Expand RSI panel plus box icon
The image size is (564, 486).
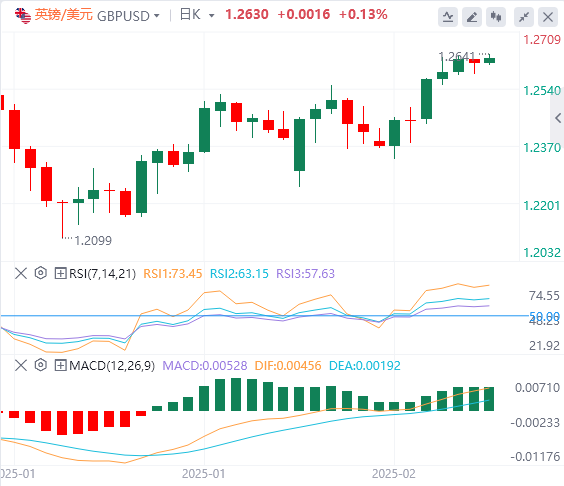point(60,273)
